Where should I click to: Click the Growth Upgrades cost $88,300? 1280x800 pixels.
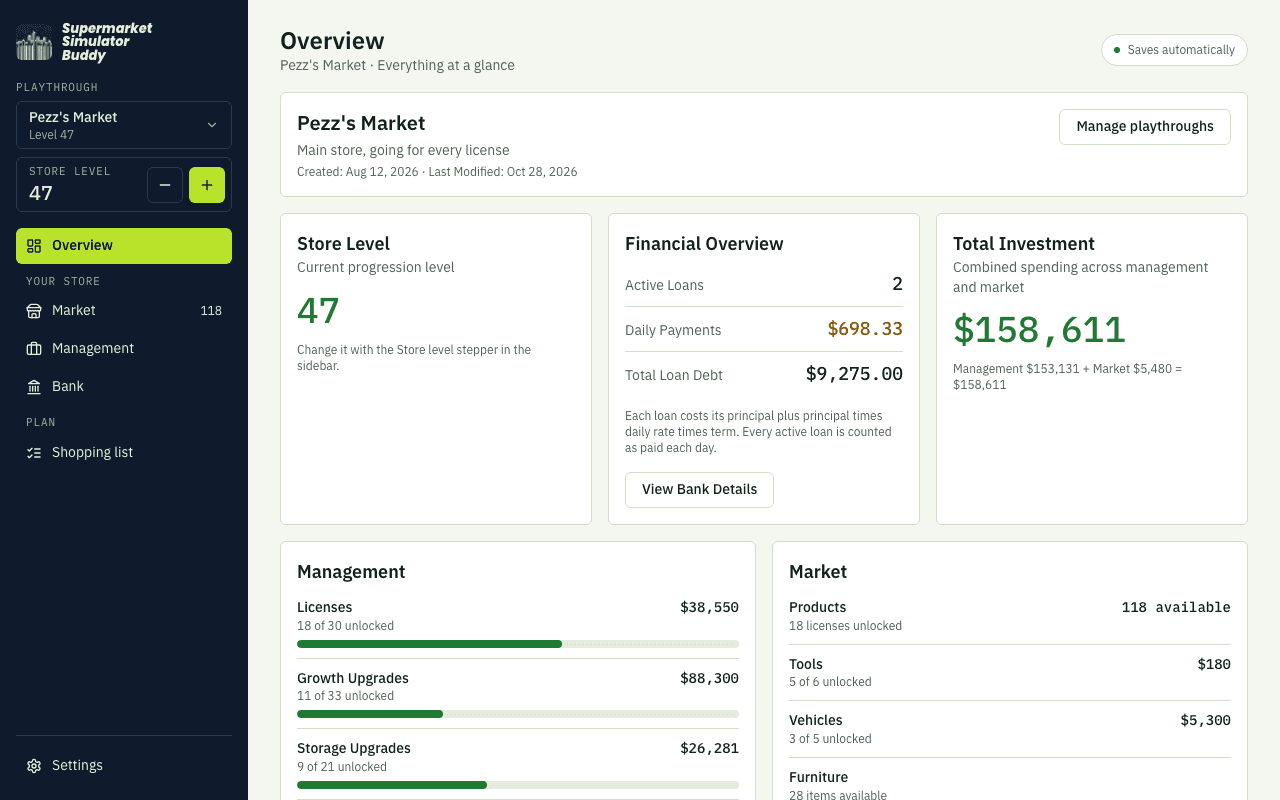click(709, 679)
